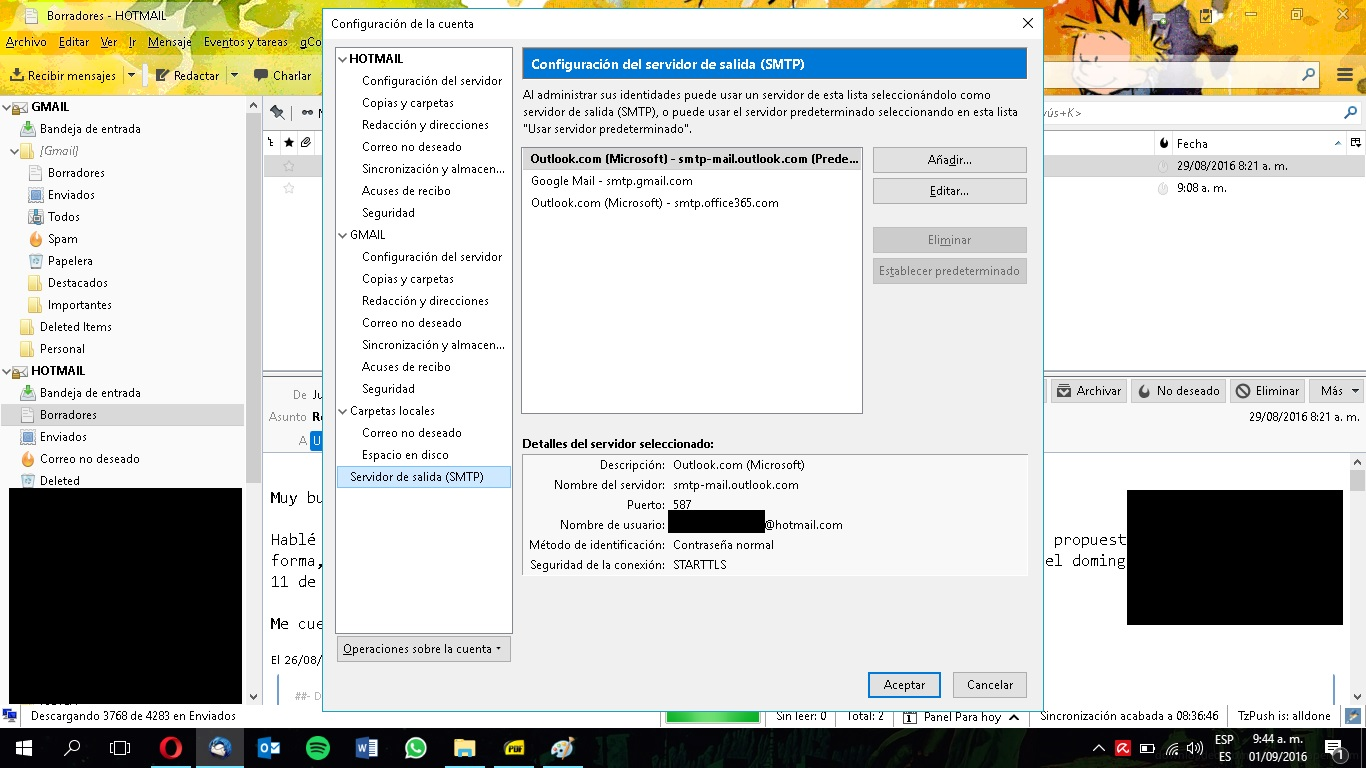The width and height of the screenshot is (1366, 768).
Task: Click the Archivar button in message header
Action: click(1089, 391)
